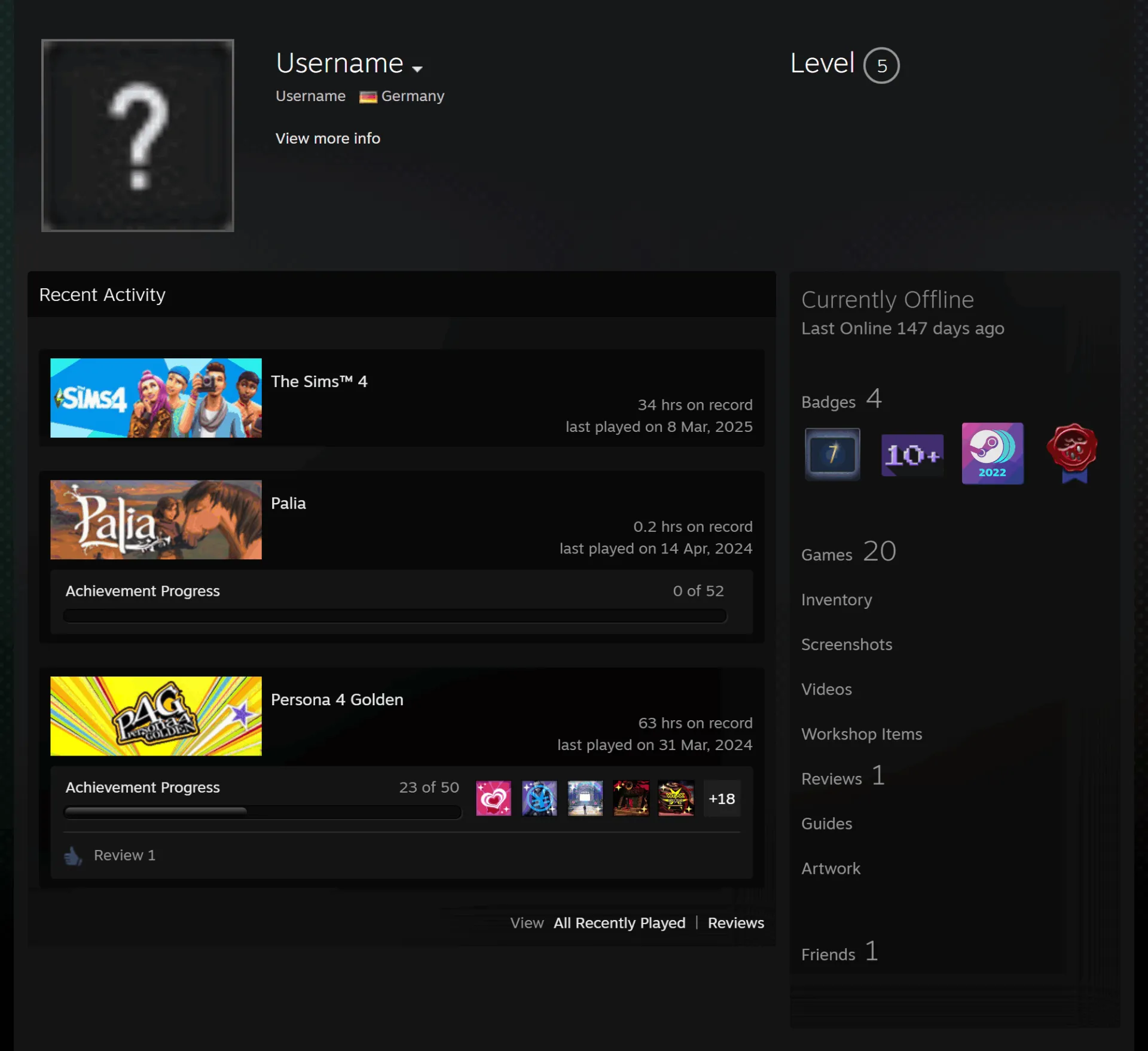
Task: Open the red wax seal badge
Action: pos(1073,453)
